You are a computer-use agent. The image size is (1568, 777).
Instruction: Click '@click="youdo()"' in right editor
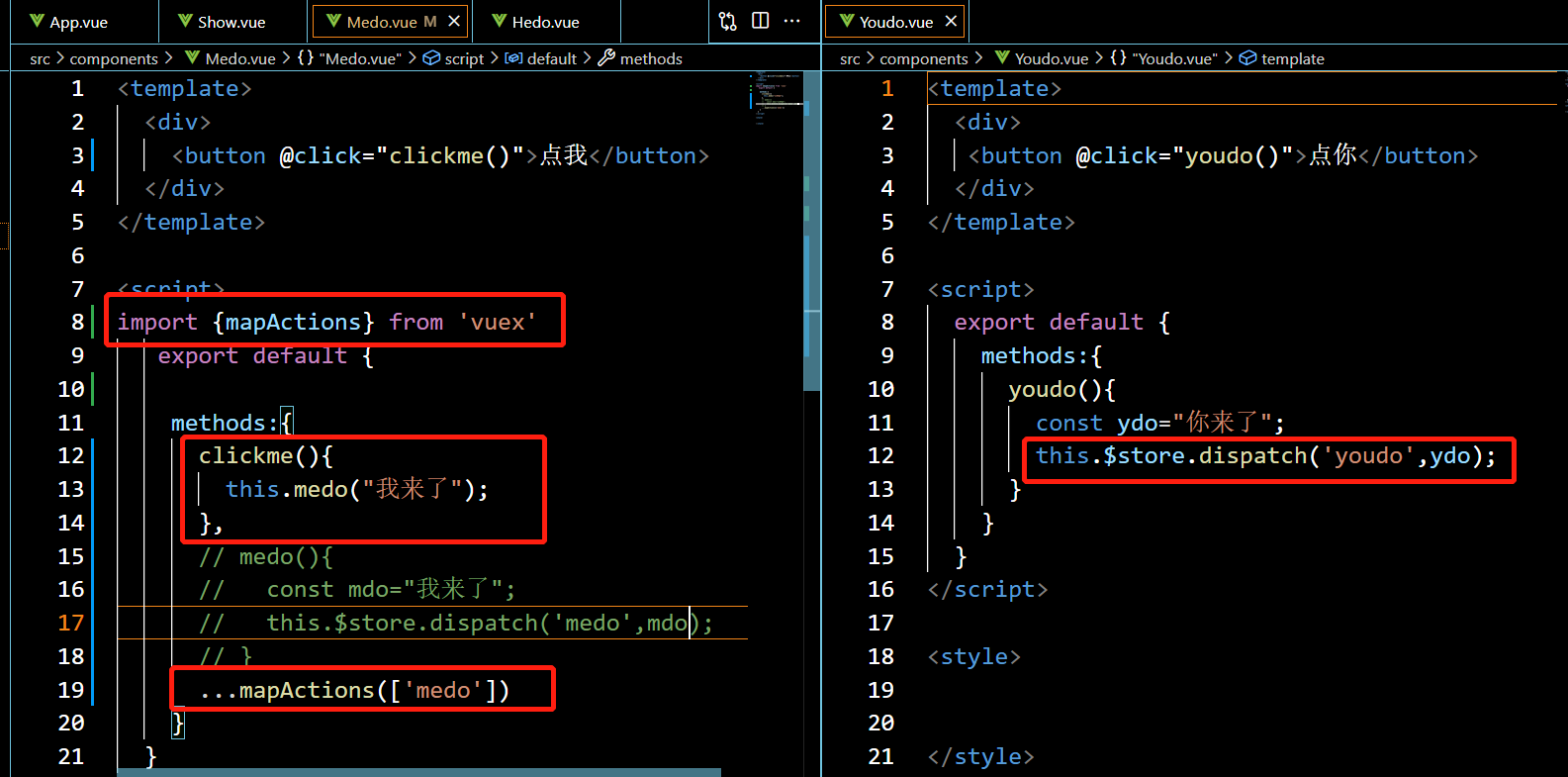(1185, 155)
